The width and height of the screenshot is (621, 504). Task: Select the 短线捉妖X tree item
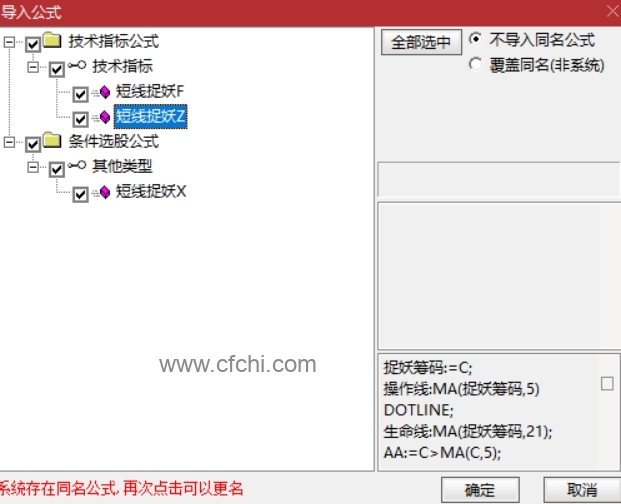coord(150,192)
